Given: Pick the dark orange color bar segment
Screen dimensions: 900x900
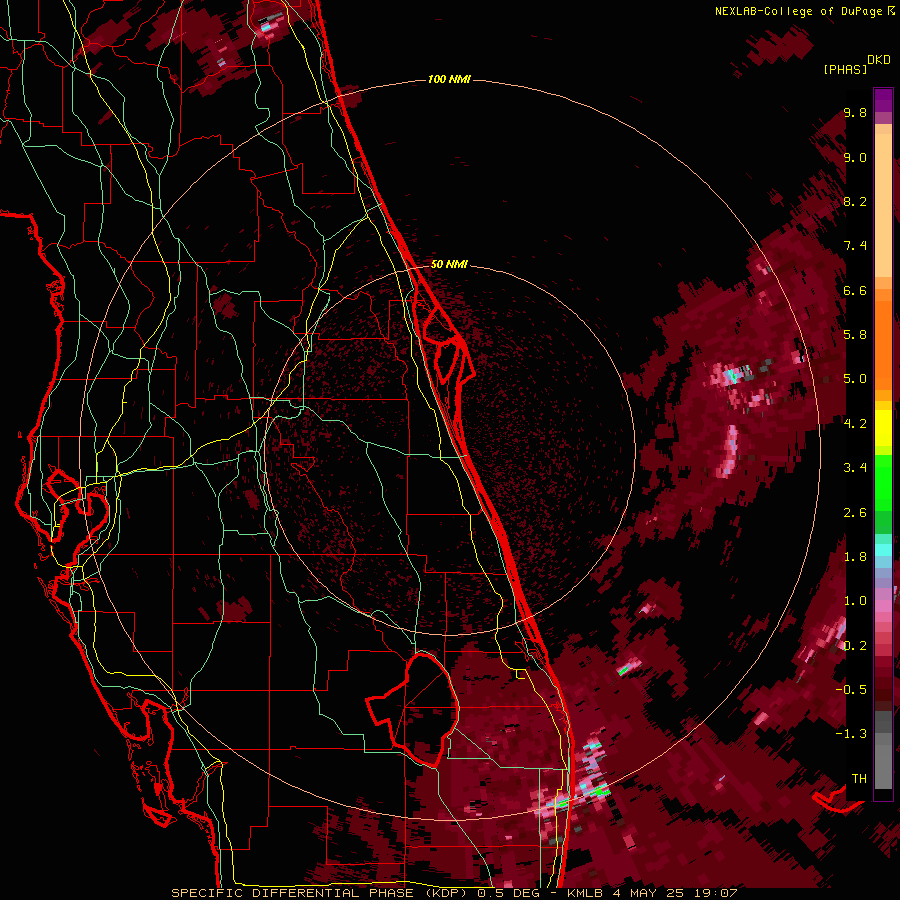Looking at the screenshot, I should click(x=883, y=344).
